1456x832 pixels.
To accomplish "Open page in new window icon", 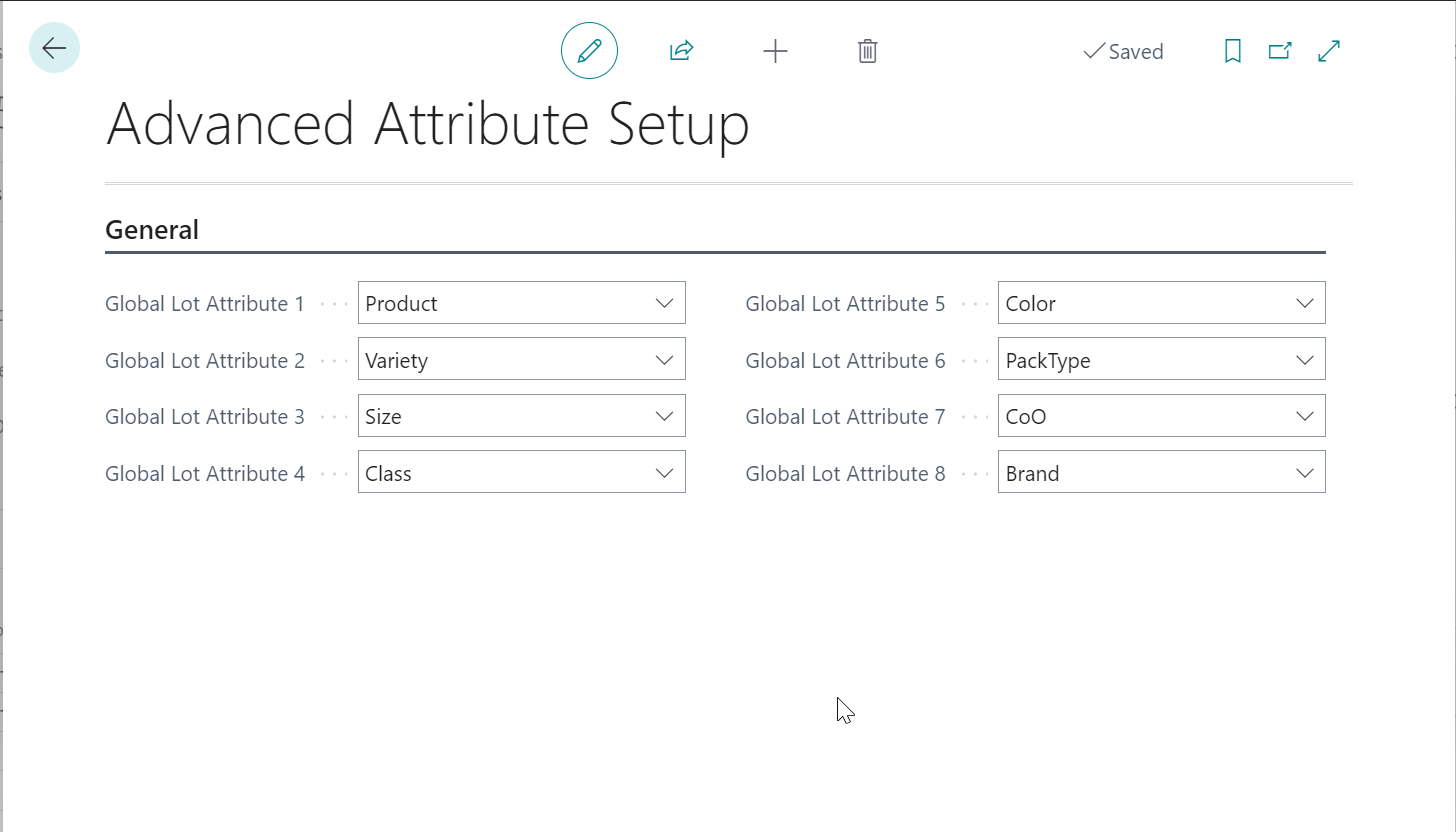I will click(1280, 51).
